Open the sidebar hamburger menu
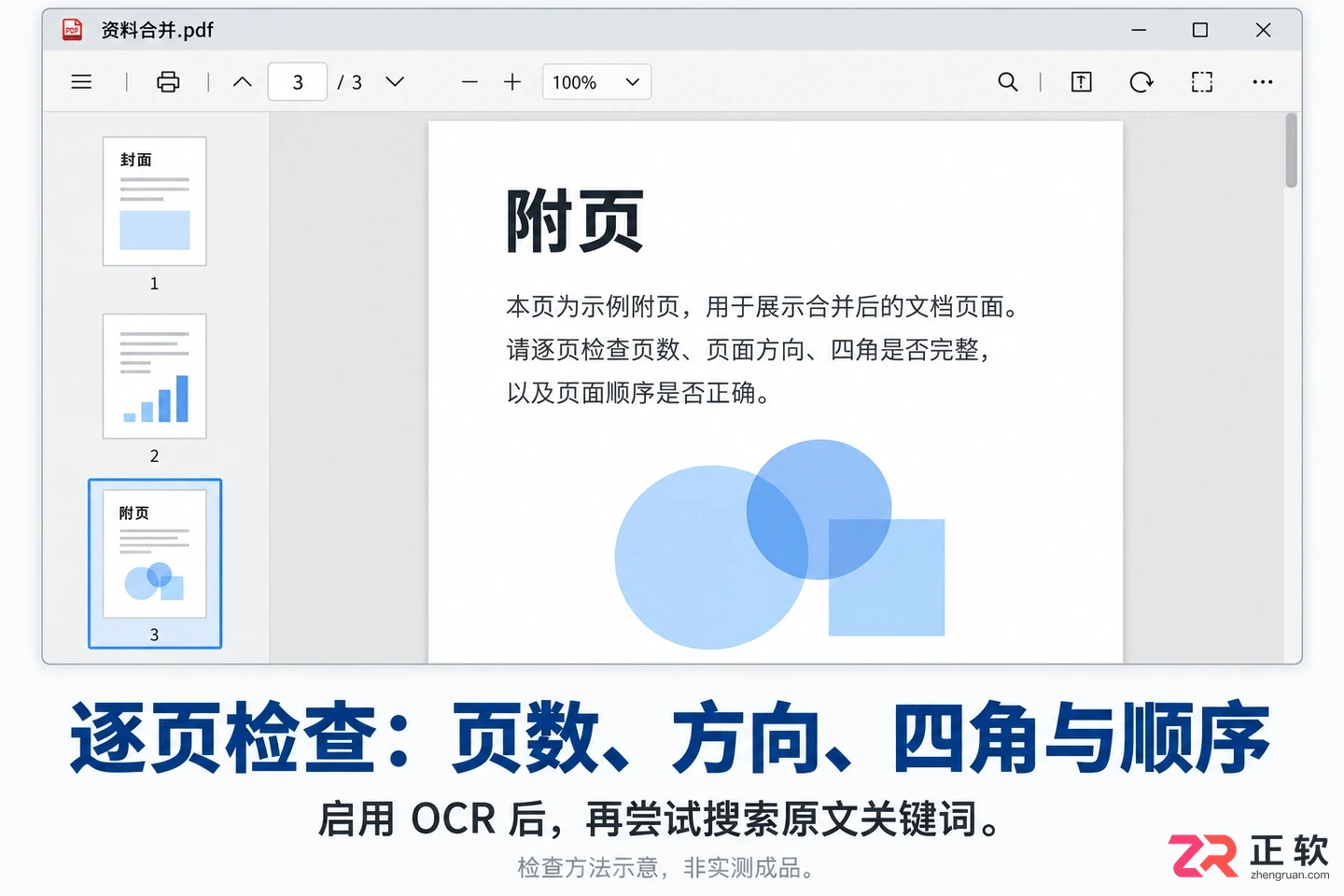The height and width of the screenshot is (896, 1344). point(81,82)
